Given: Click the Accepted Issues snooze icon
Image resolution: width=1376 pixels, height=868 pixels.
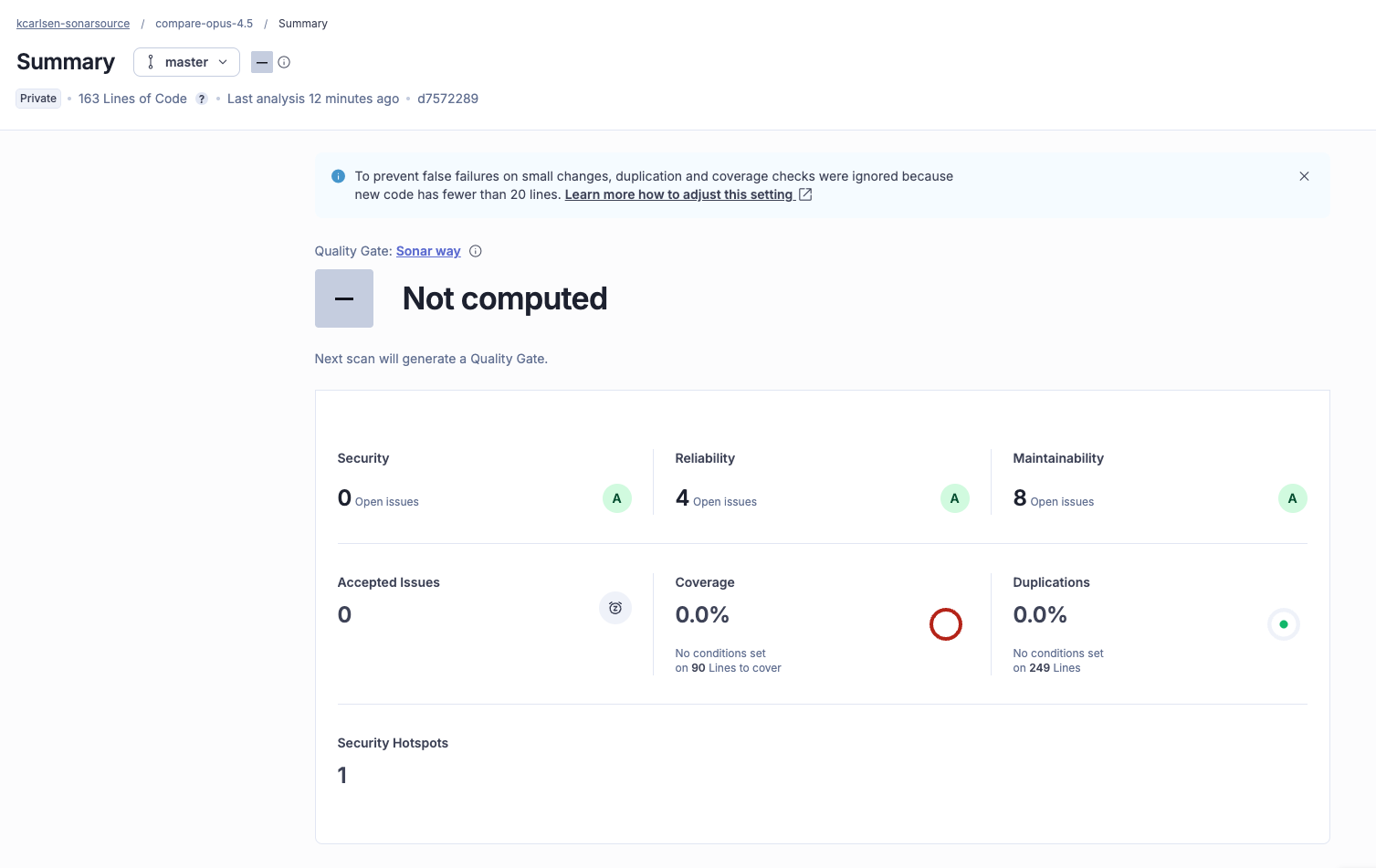Looking at the screenshot, I should pos(615,608).
